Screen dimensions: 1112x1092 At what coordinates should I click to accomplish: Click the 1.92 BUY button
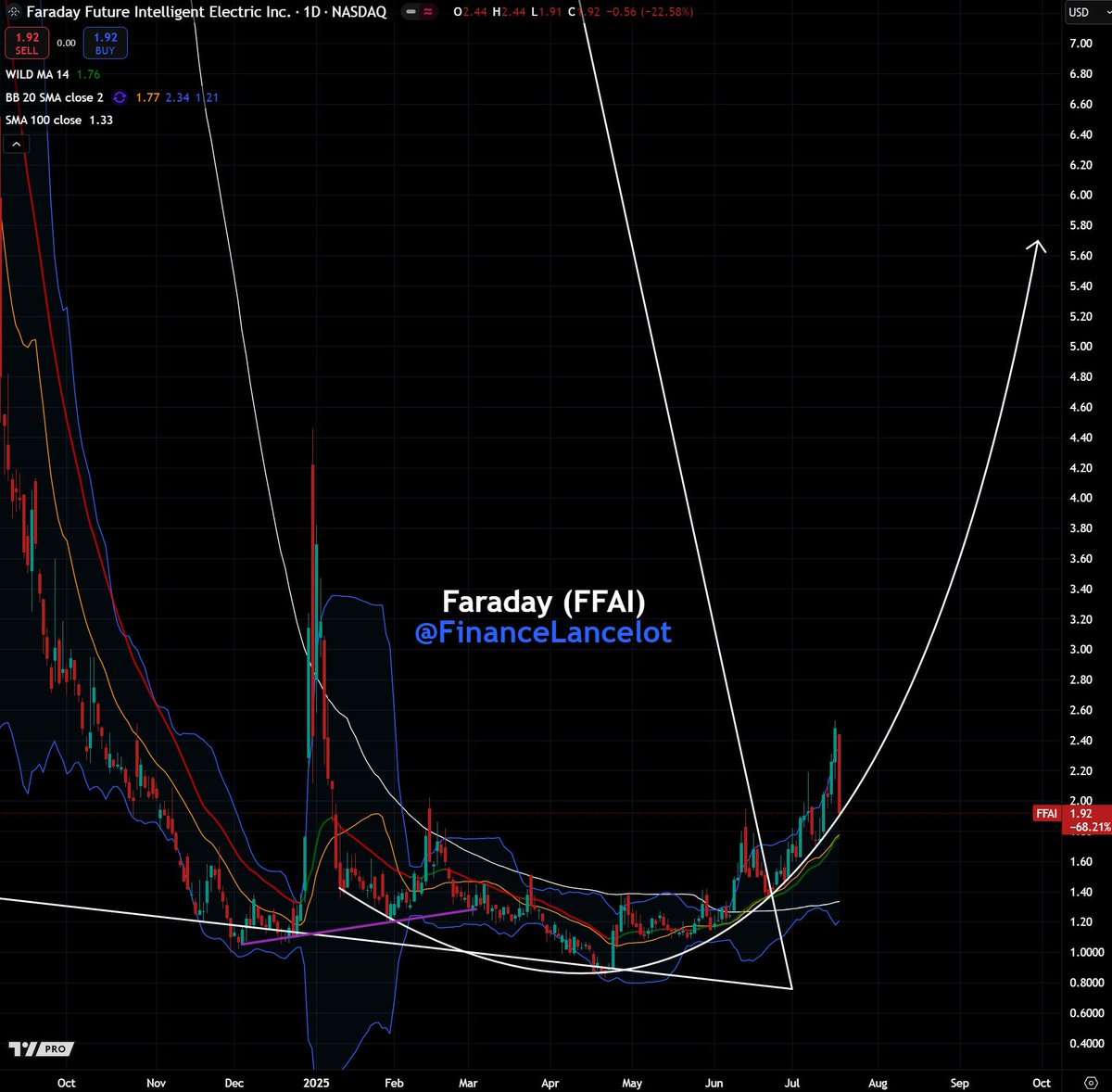click(x=105, y=44)
